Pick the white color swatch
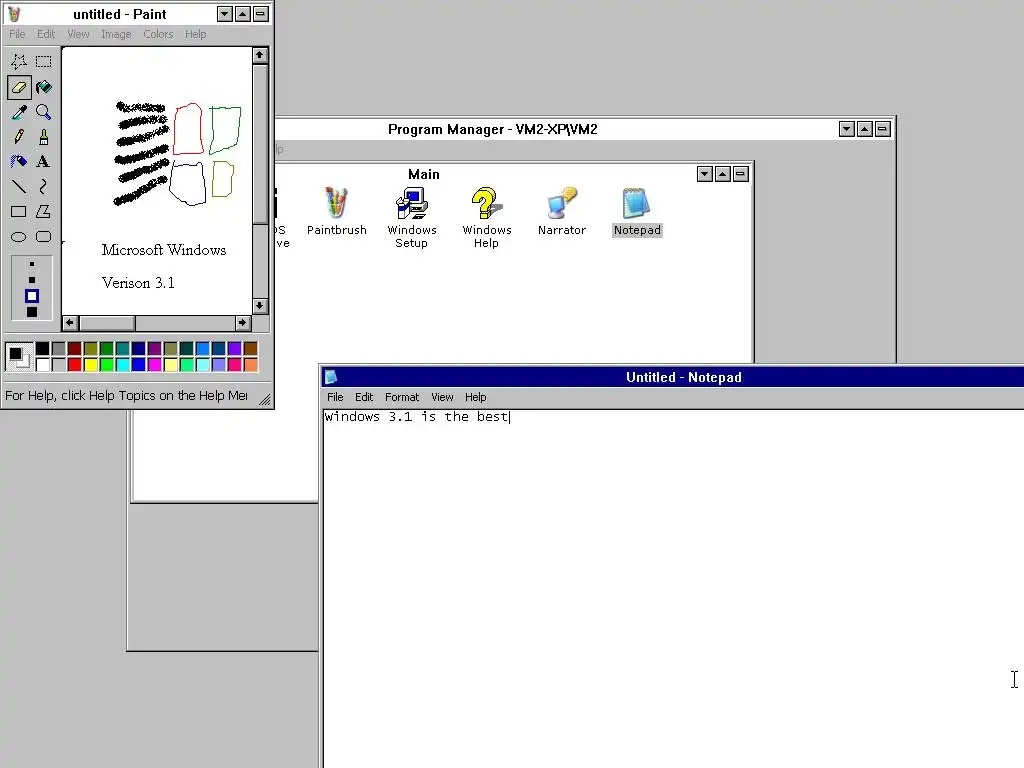This screenshot has height=768, width=1024. click(42, 364)
